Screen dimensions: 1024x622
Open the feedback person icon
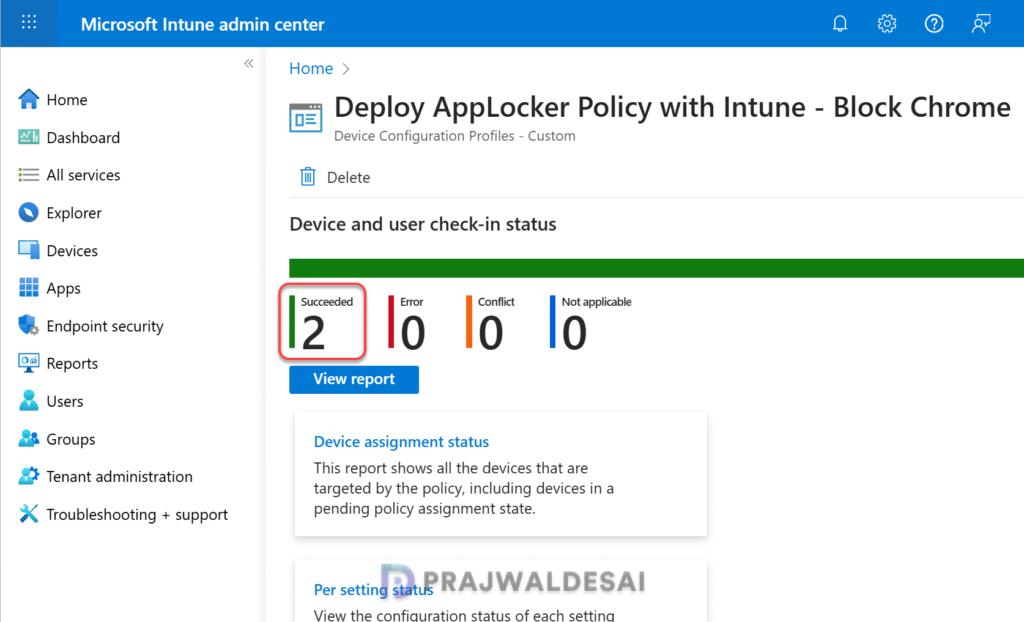click(981, 24)
